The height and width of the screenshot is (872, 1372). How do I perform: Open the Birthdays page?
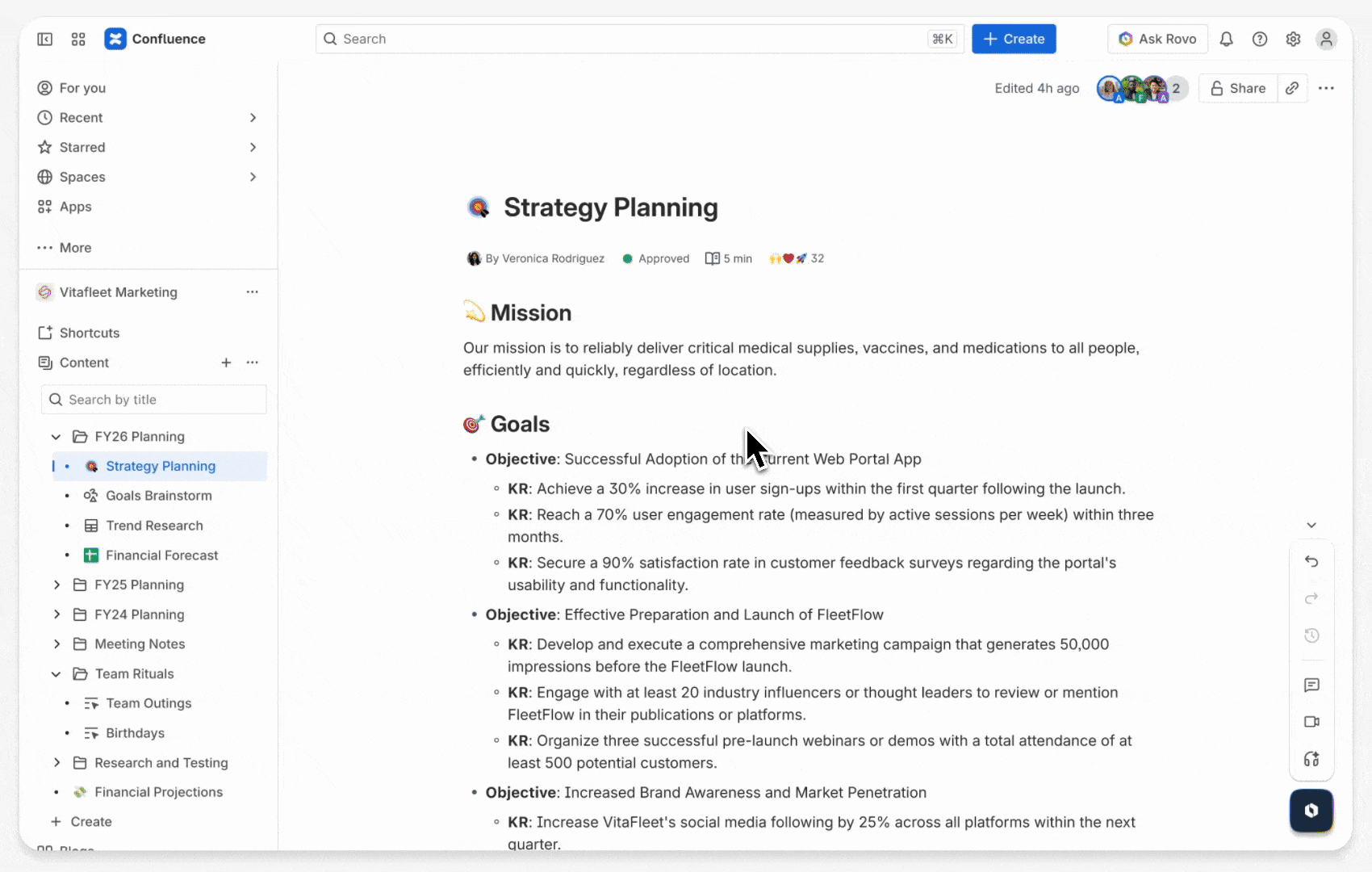coord(135,733)
